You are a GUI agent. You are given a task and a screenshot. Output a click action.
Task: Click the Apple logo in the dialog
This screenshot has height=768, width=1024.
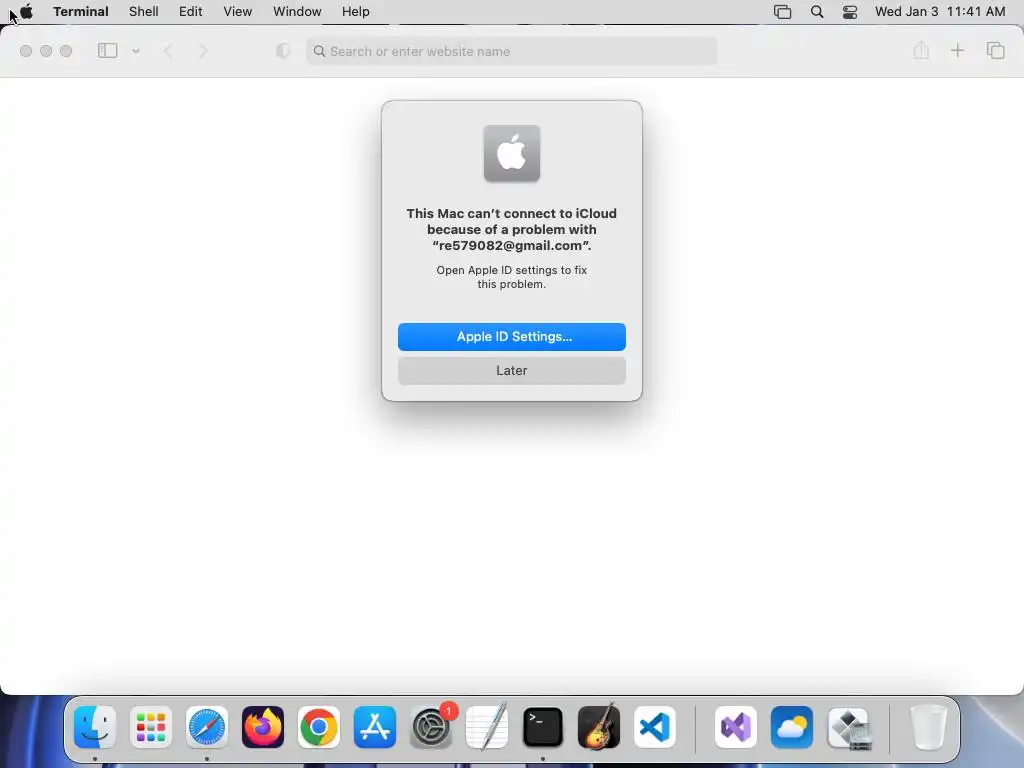[x=511, y=153]
